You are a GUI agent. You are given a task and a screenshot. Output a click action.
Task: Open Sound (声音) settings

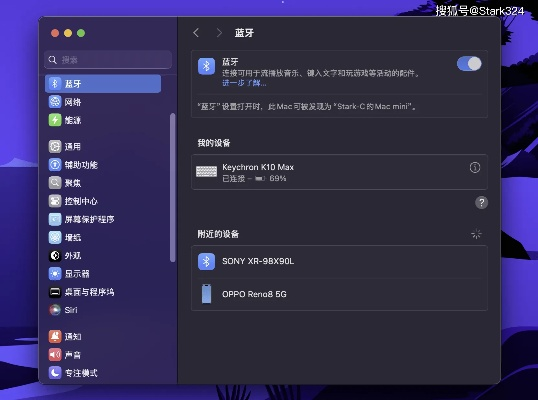[x=103, y=355]
